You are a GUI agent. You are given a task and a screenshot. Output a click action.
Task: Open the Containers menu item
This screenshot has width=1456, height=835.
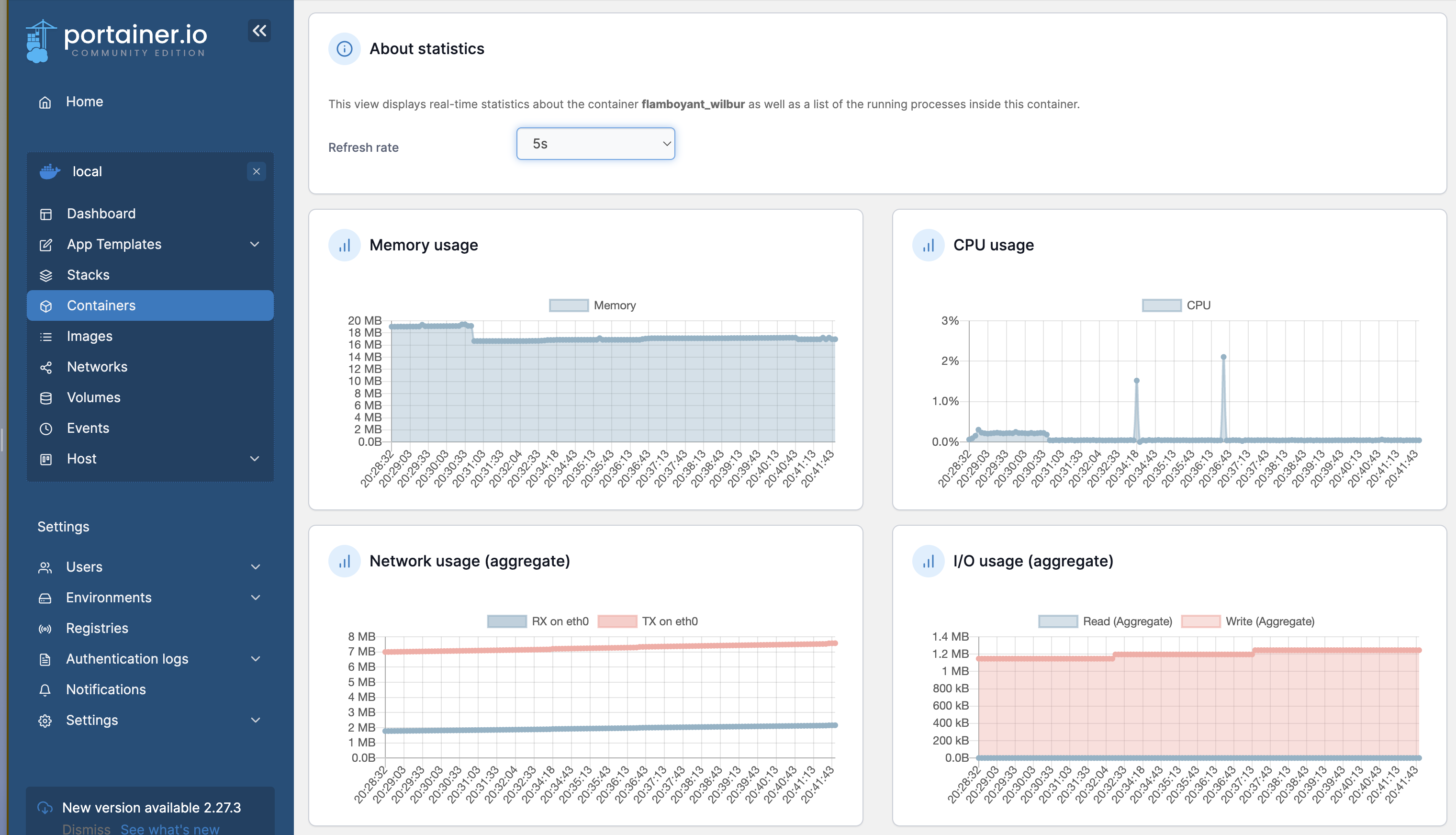pos(101,305)
